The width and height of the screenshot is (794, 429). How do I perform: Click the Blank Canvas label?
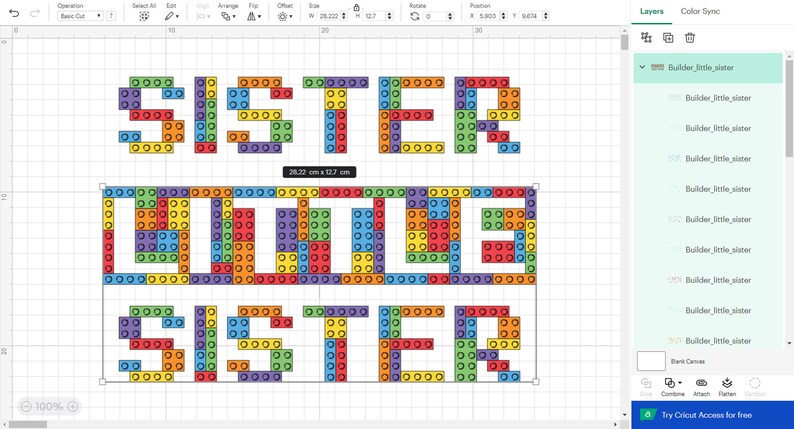[x=688, y=362]
